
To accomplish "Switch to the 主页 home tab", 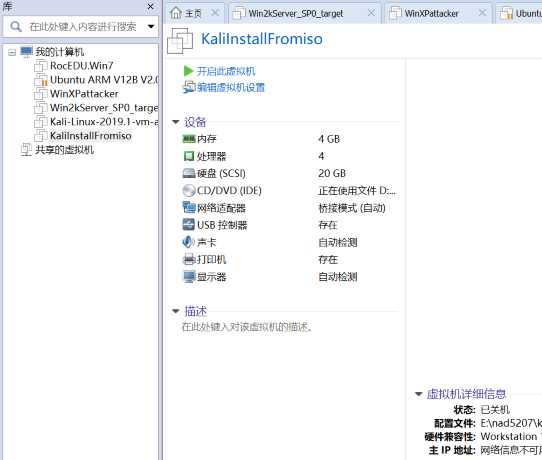I will tap(194, 13).
